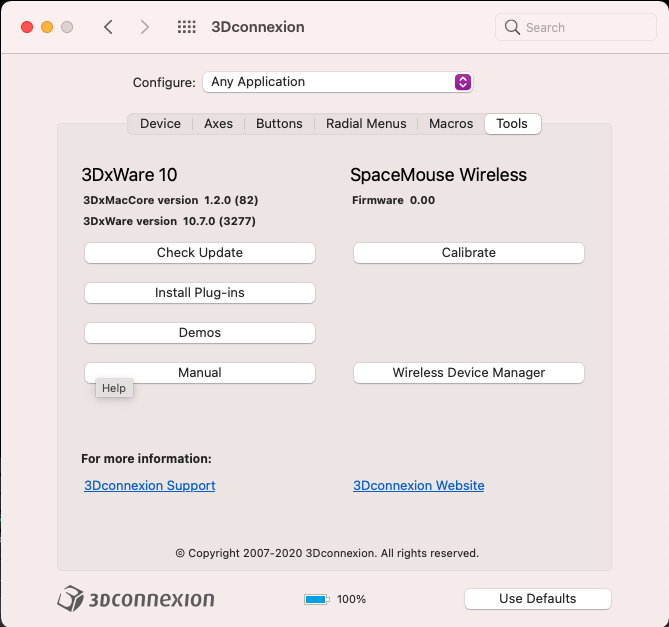Open the Radial Menus tab
669x627 pixels.
pyautogui.click(x=366, y=124)
